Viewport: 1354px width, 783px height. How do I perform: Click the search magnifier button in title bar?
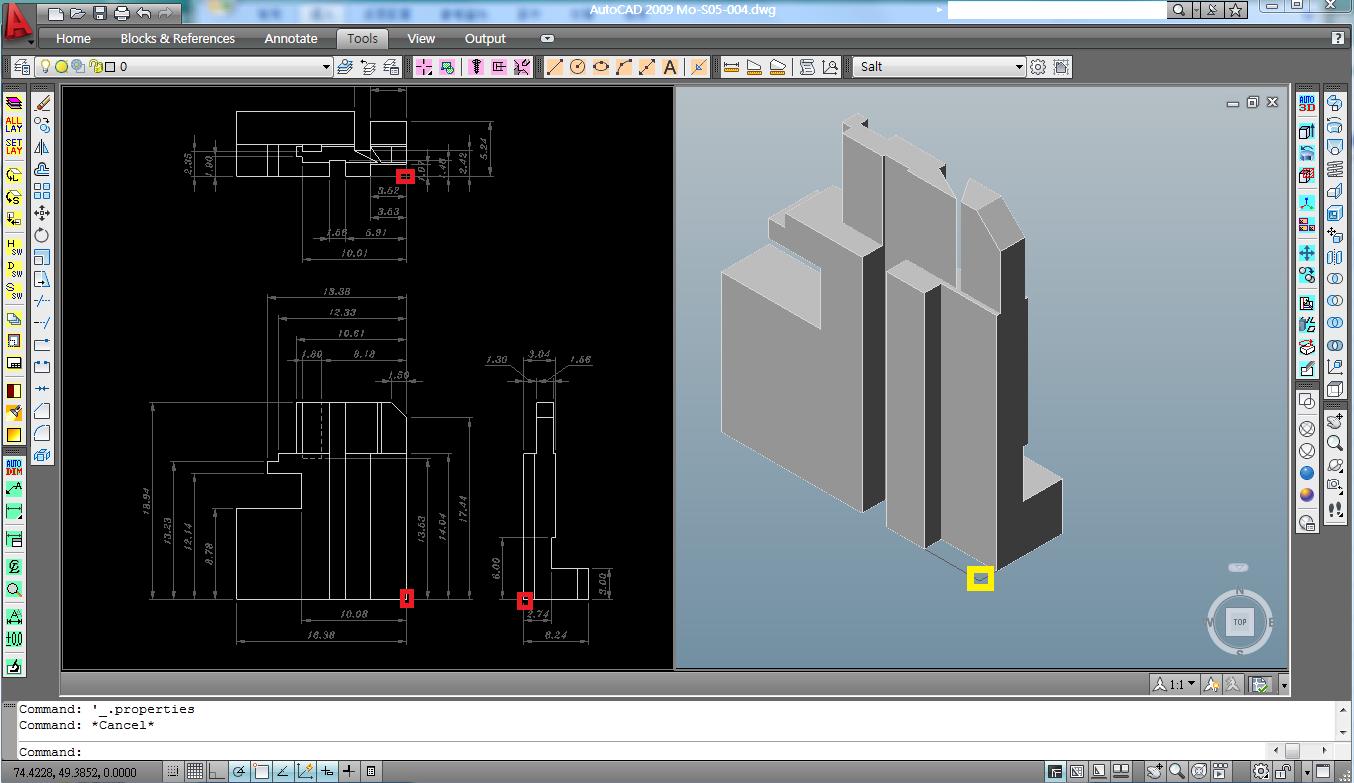(x=1179, y=10)
